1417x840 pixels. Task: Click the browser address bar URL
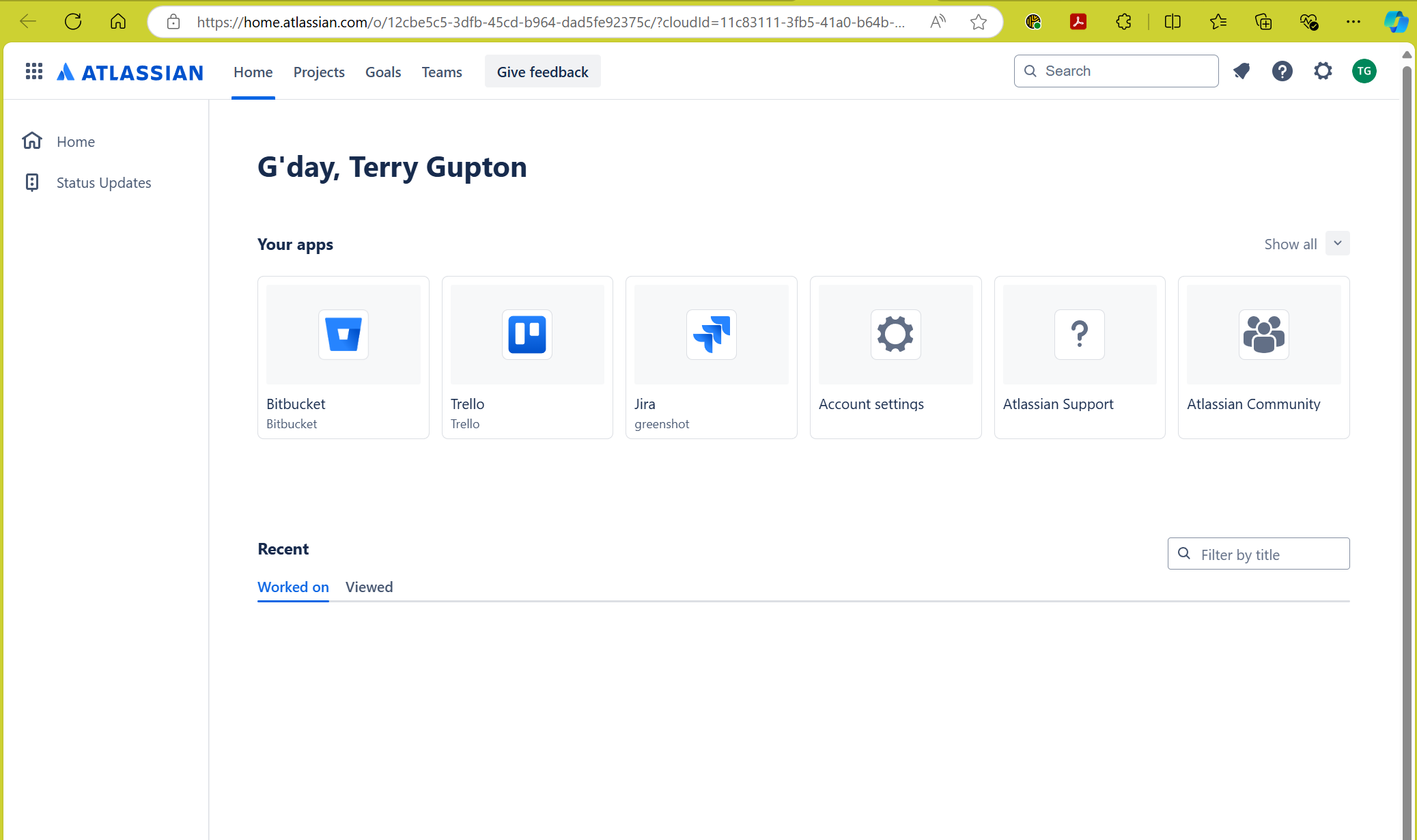(x=550, y=22)
